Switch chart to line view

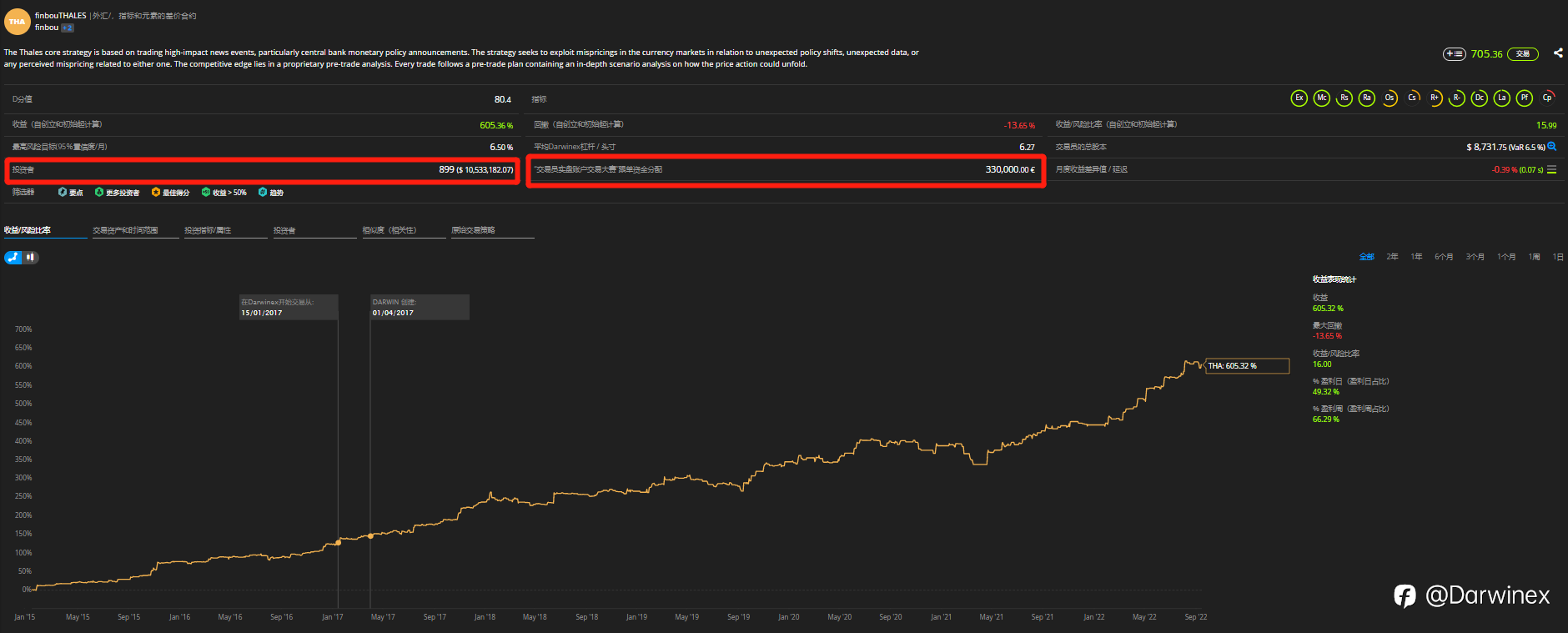(13, 257)
